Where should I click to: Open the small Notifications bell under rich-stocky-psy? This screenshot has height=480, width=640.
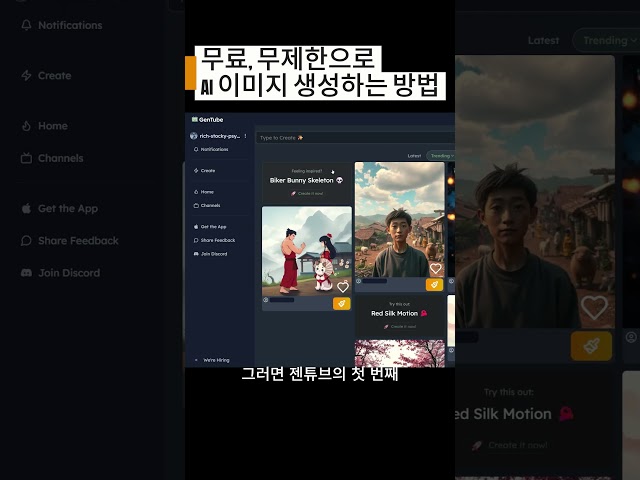tap(196, 149)
